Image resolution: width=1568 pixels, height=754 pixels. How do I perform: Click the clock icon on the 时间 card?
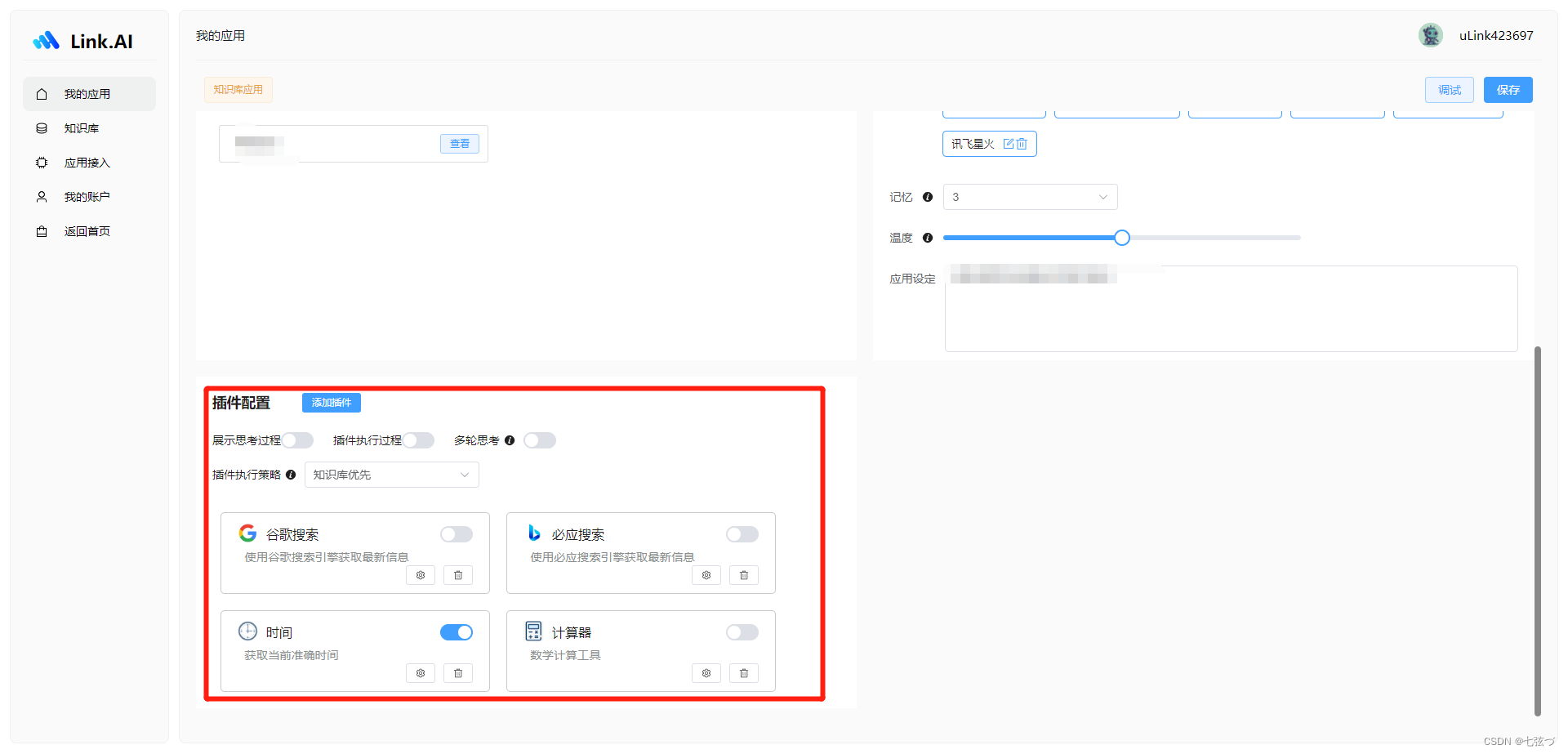tap(247, 631)
